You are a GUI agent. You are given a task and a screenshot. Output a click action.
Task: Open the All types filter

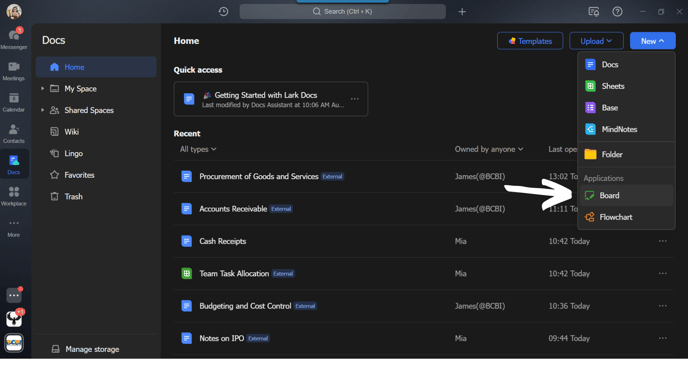coord(198,149)
